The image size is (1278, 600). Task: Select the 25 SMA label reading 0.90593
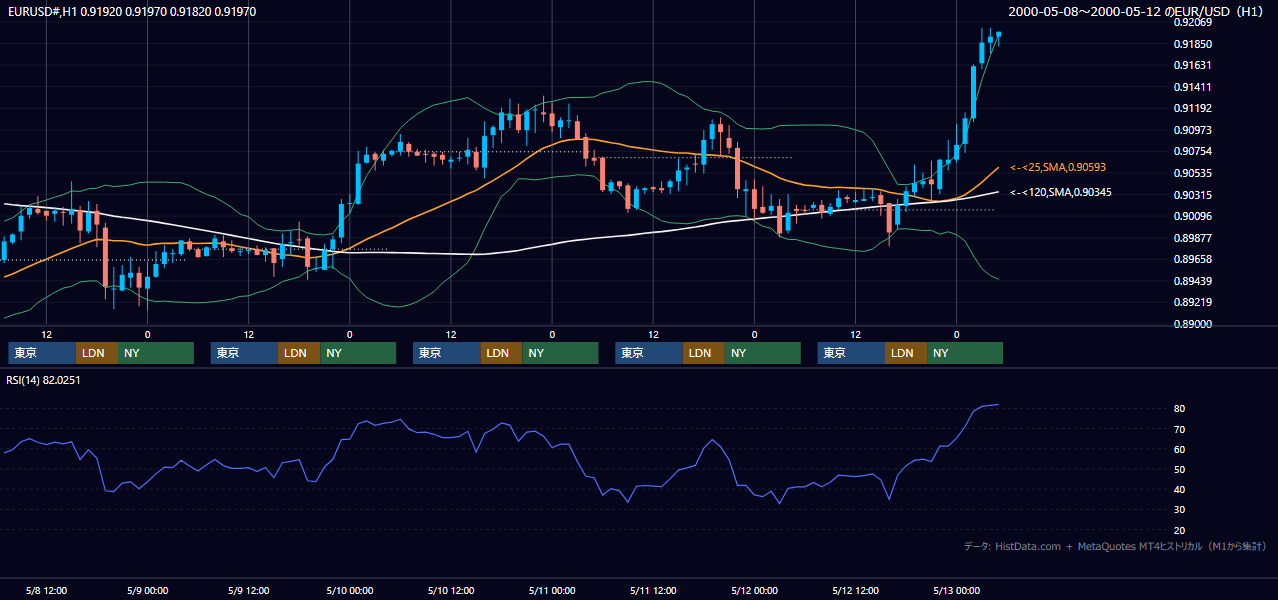(x=1060, y=167)
